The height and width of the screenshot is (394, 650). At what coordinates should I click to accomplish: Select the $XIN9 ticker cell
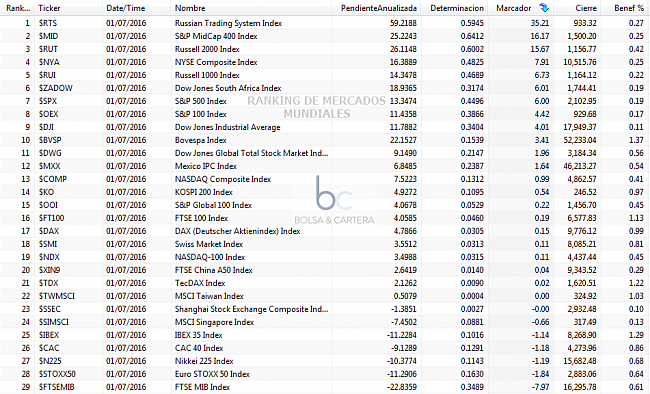[49, 270]
